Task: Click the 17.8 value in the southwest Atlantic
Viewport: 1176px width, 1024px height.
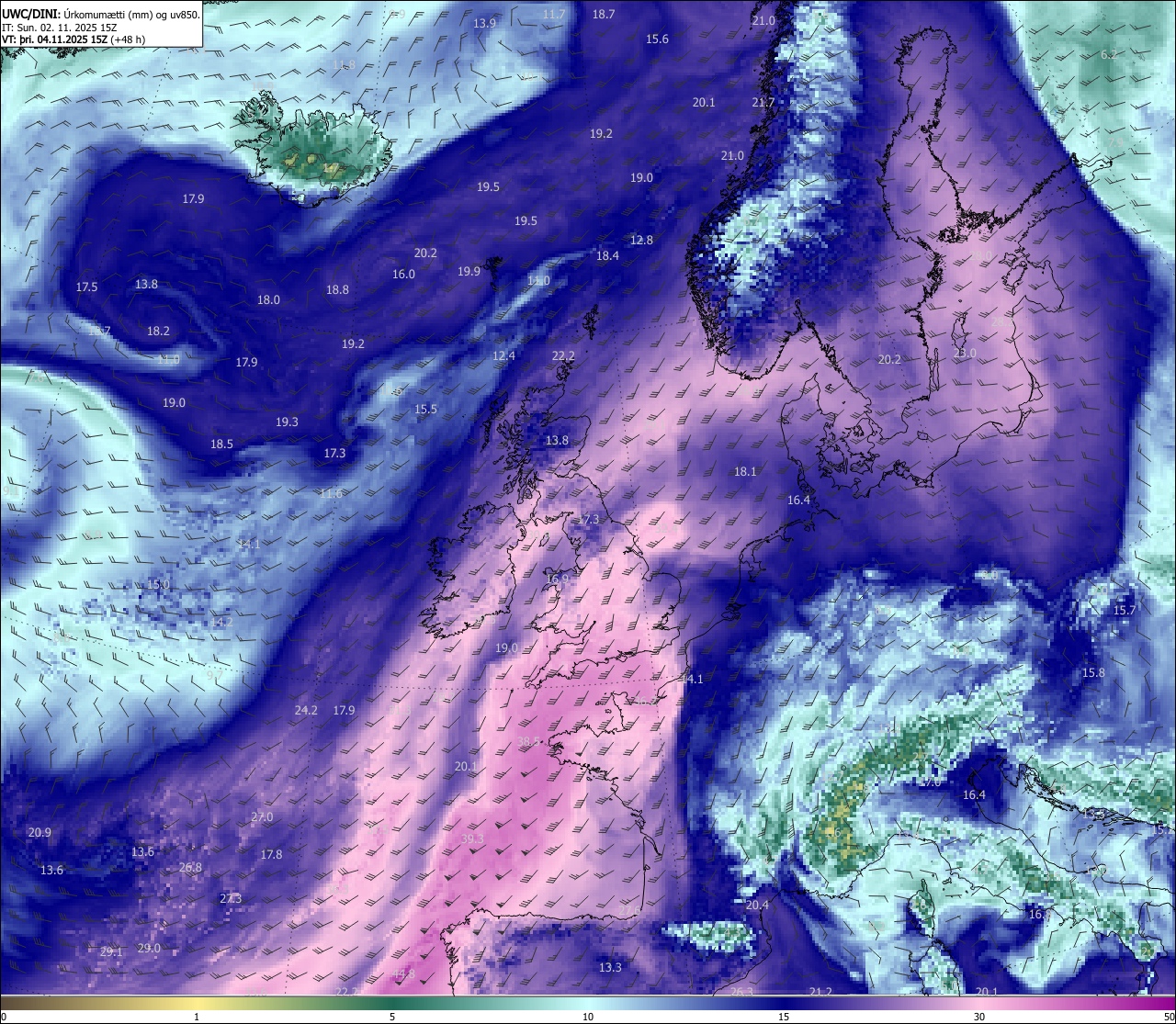Action: click(x=271, y=854)
